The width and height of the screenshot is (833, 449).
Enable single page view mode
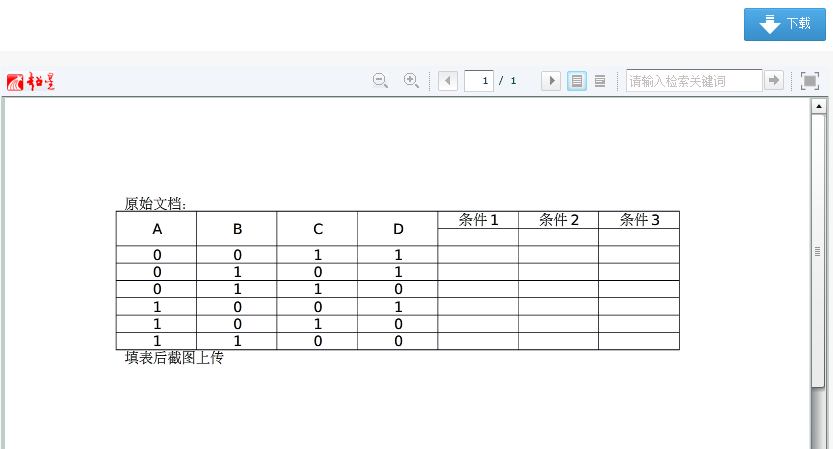577,81
